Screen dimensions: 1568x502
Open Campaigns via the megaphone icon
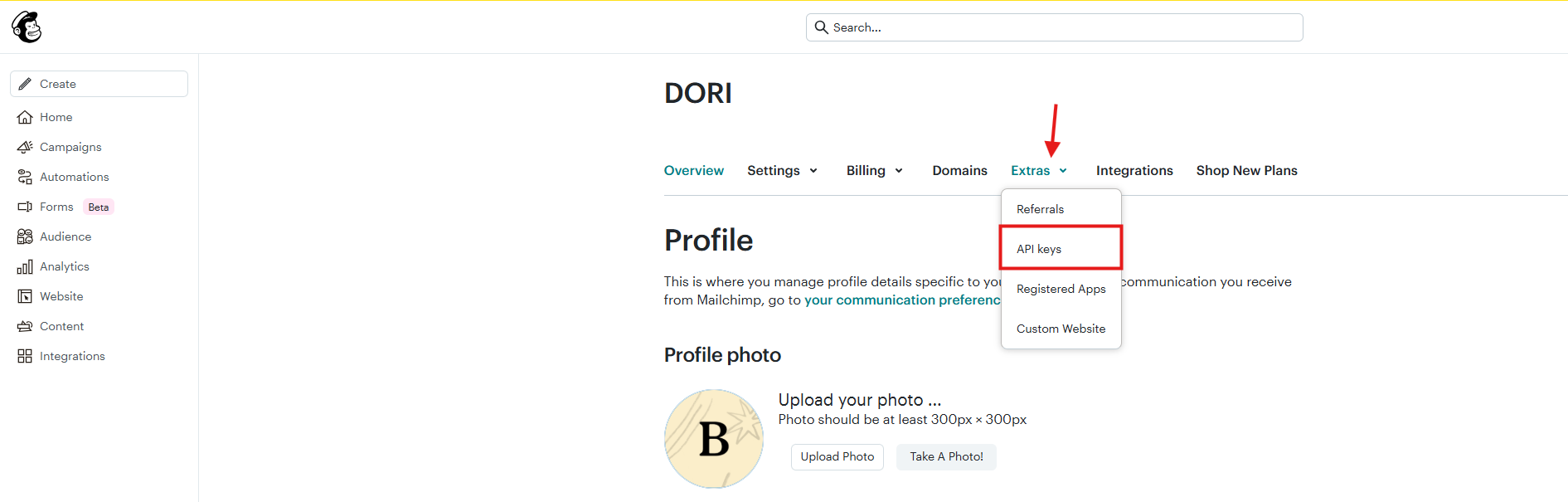(25, 147)
